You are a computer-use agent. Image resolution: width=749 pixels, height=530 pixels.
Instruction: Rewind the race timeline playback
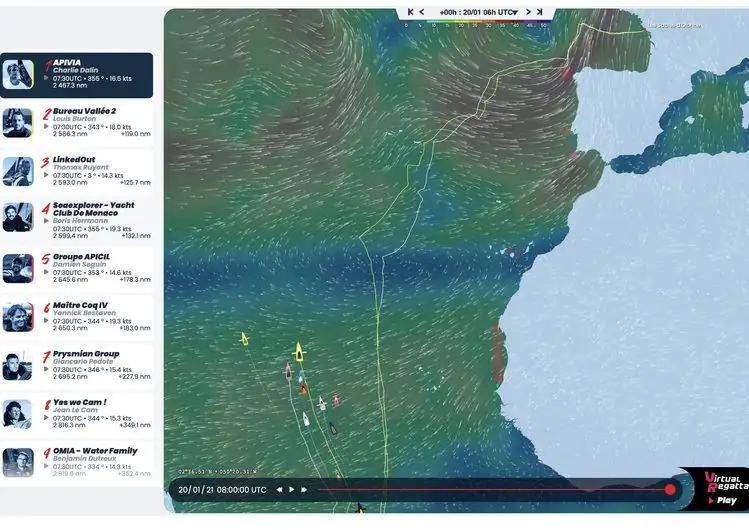click(x=279, y=489)
